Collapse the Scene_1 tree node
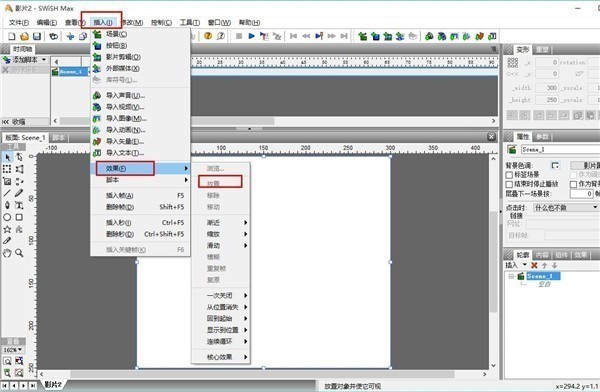The height and width of the screenshot is (392, 600). click(511, 276)
